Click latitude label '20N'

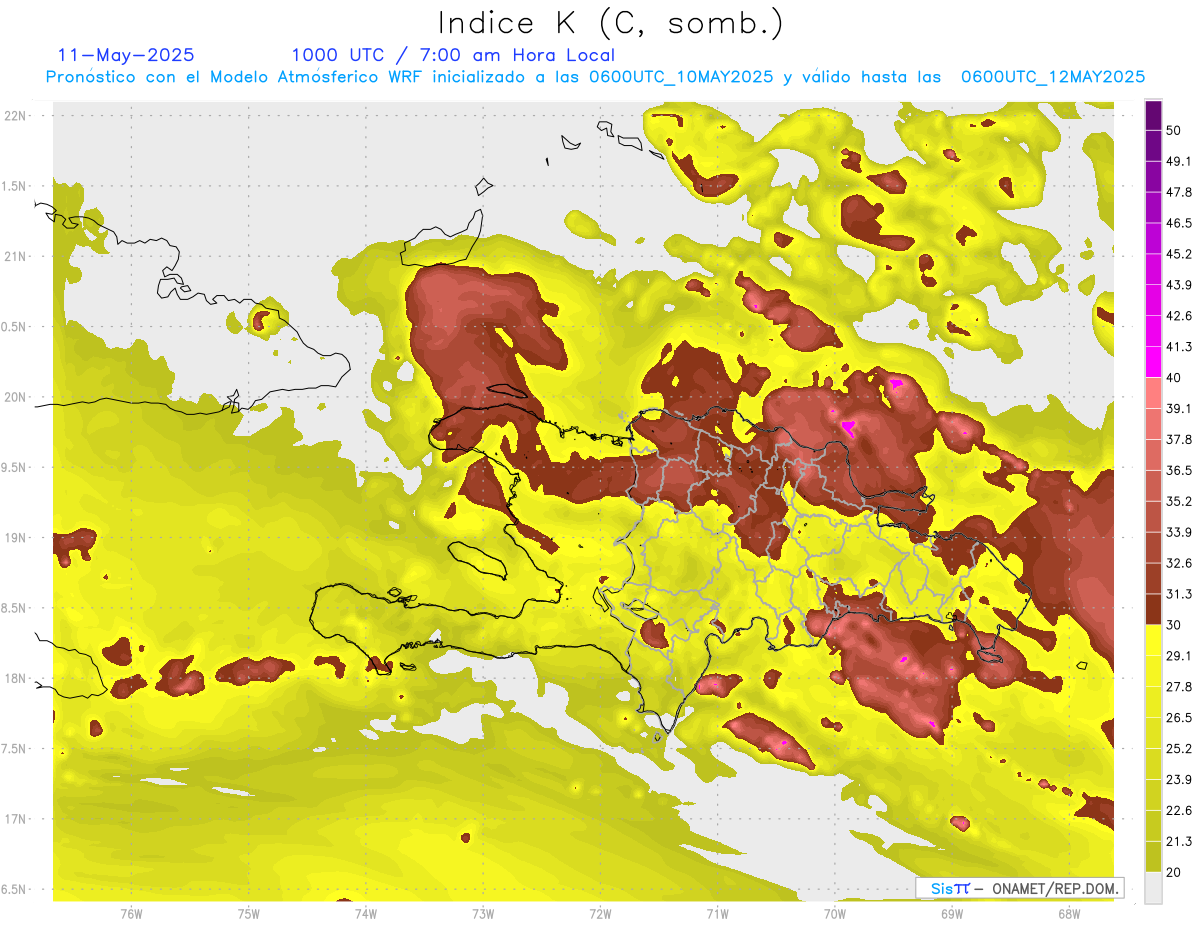point(17,398)
